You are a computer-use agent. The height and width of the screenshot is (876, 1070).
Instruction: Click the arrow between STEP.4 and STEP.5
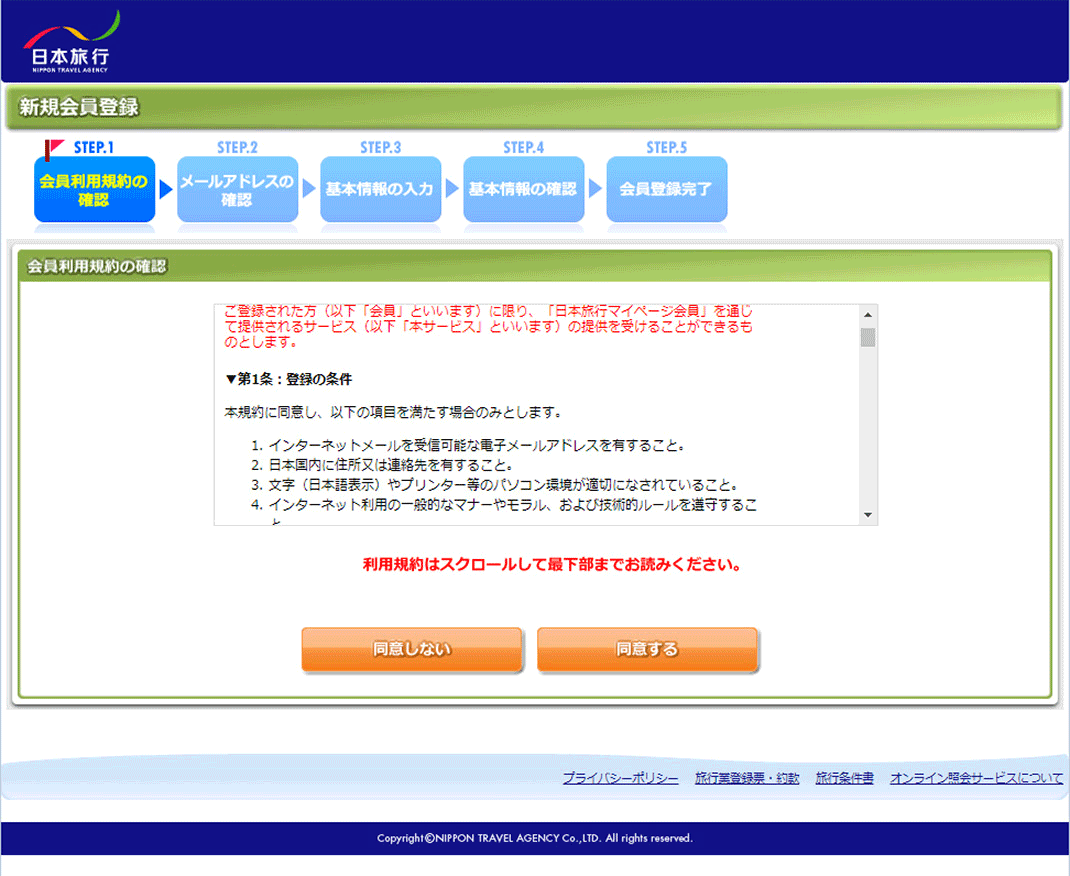pos(595,189)
